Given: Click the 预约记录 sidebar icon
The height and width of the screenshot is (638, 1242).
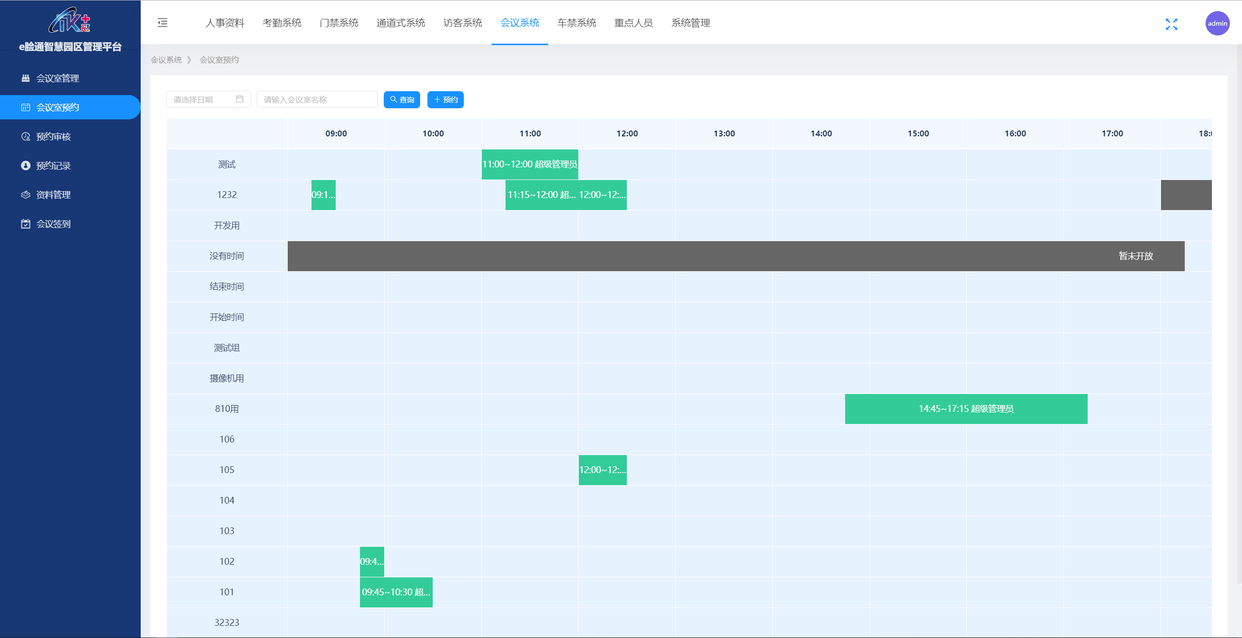Looking at the screenshot, I should [x=26, y=166].
